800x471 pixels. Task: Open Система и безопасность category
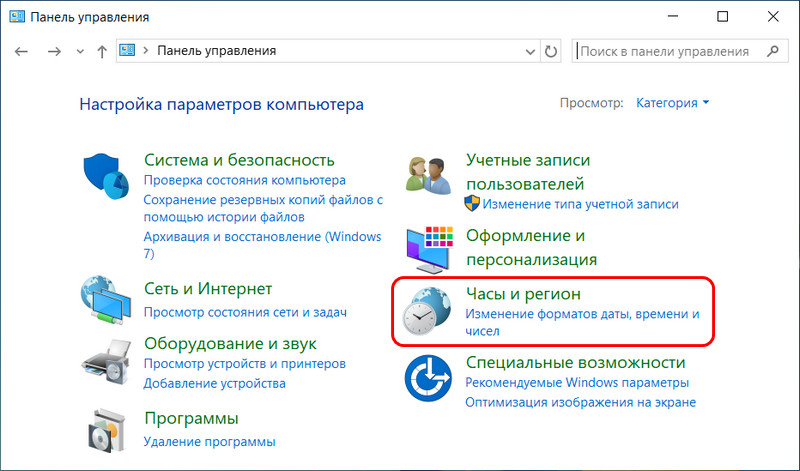(239, 160)
